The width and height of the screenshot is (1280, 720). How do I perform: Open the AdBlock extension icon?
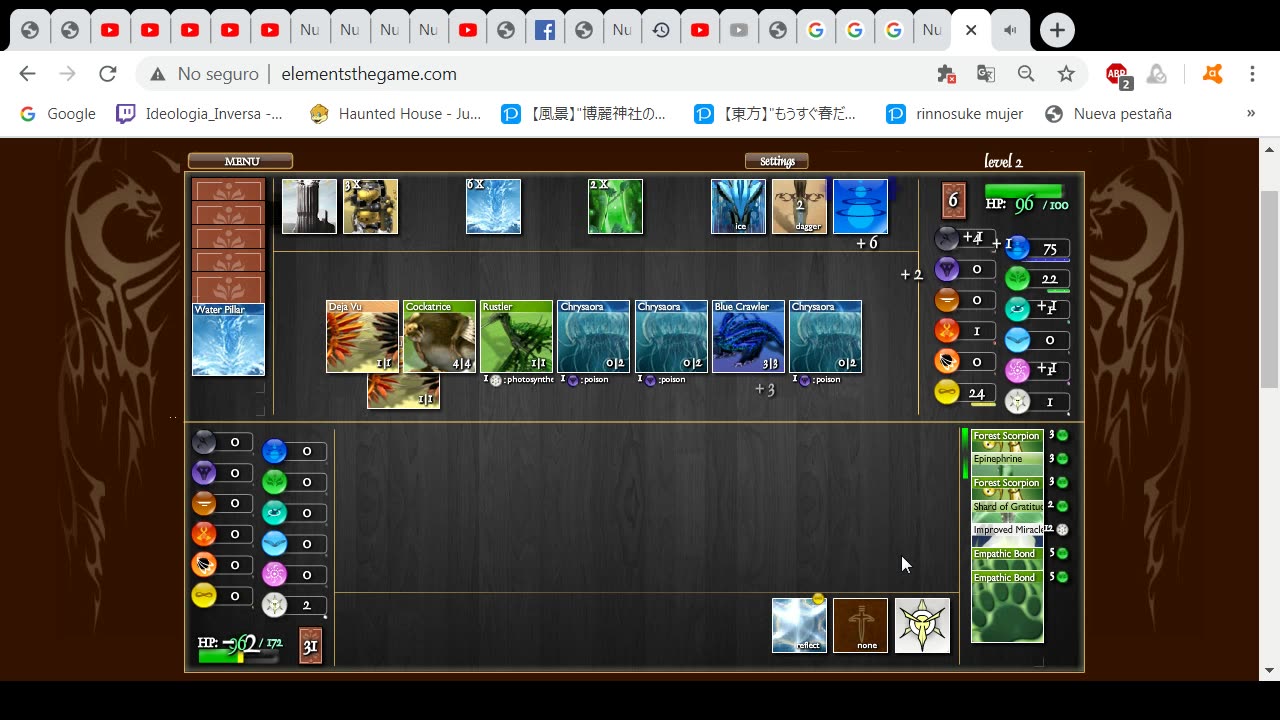coord(1117,74)
